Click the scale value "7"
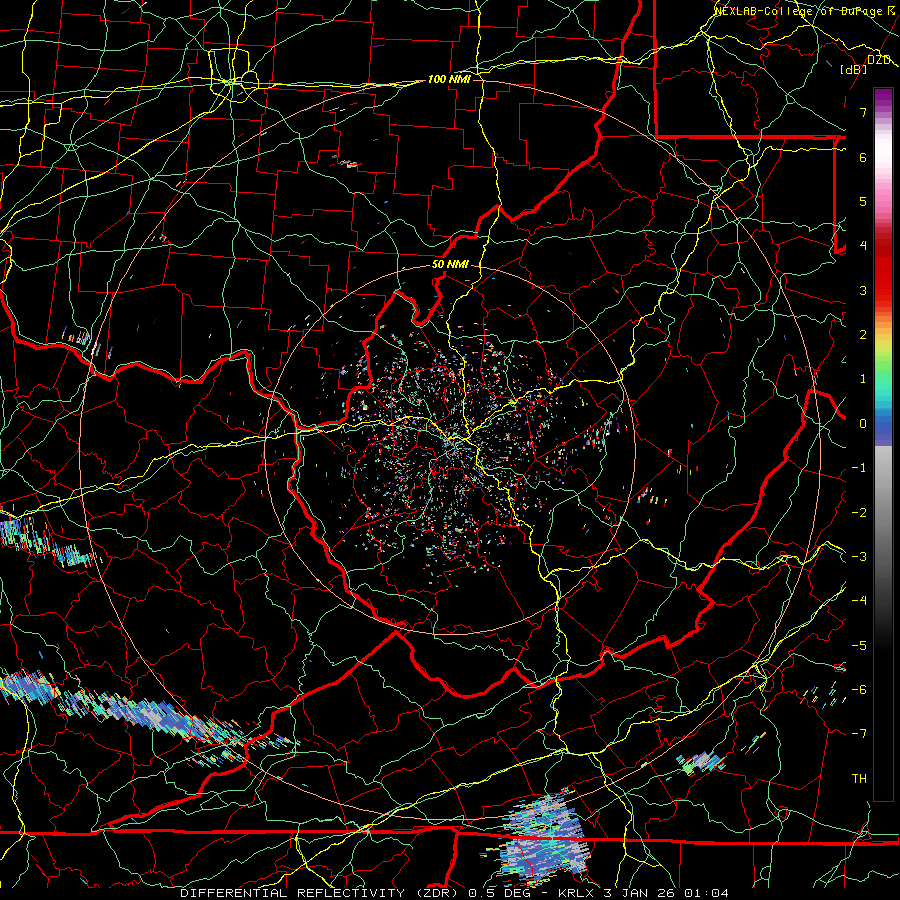Viewport: 900px width, 900px height. pos(863,112)
